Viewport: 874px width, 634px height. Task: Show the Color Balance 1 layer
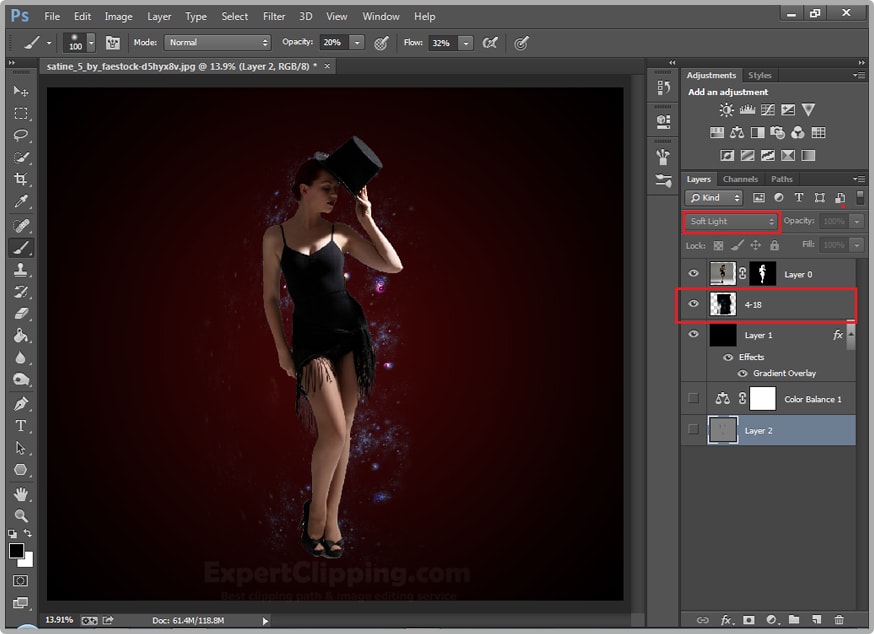click(693, 398)
